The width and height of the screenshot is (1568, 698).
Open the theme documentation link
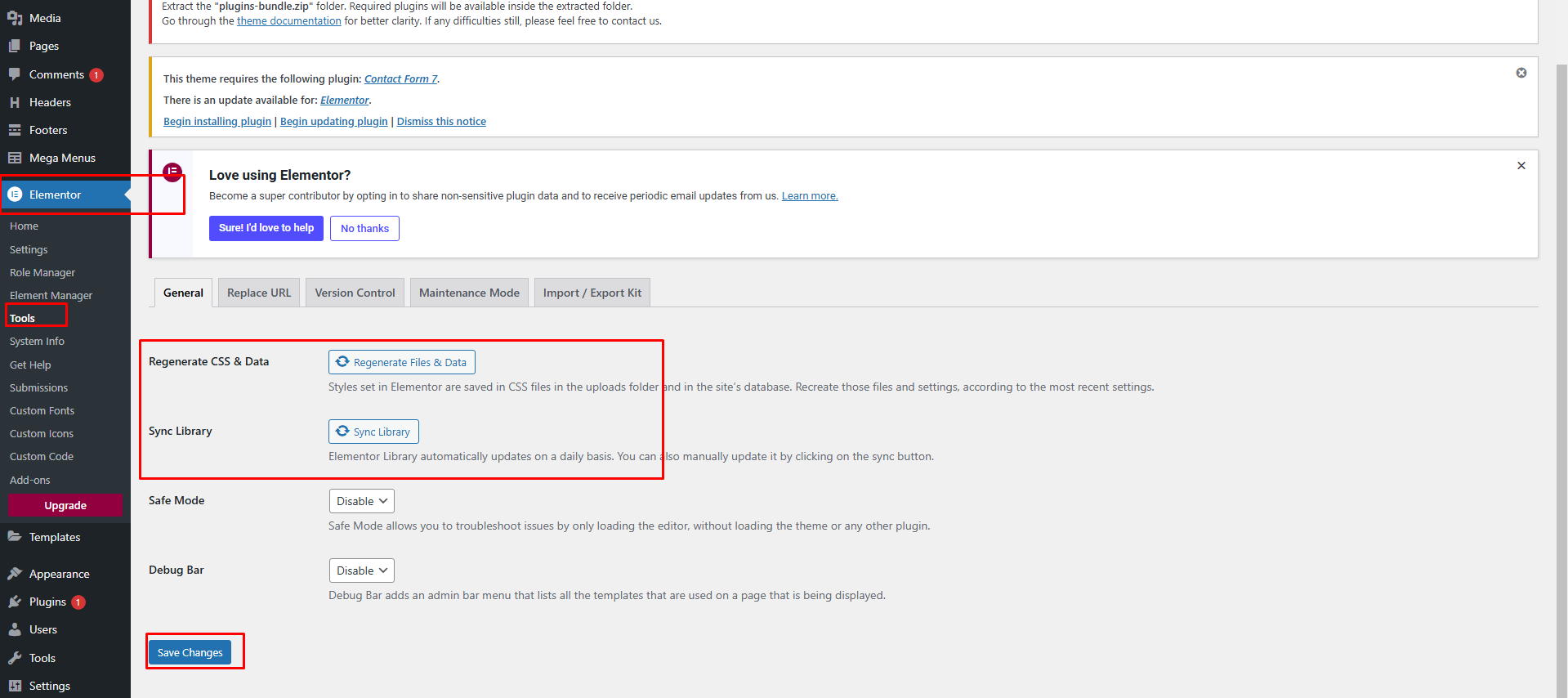click(x=289, y=21)
